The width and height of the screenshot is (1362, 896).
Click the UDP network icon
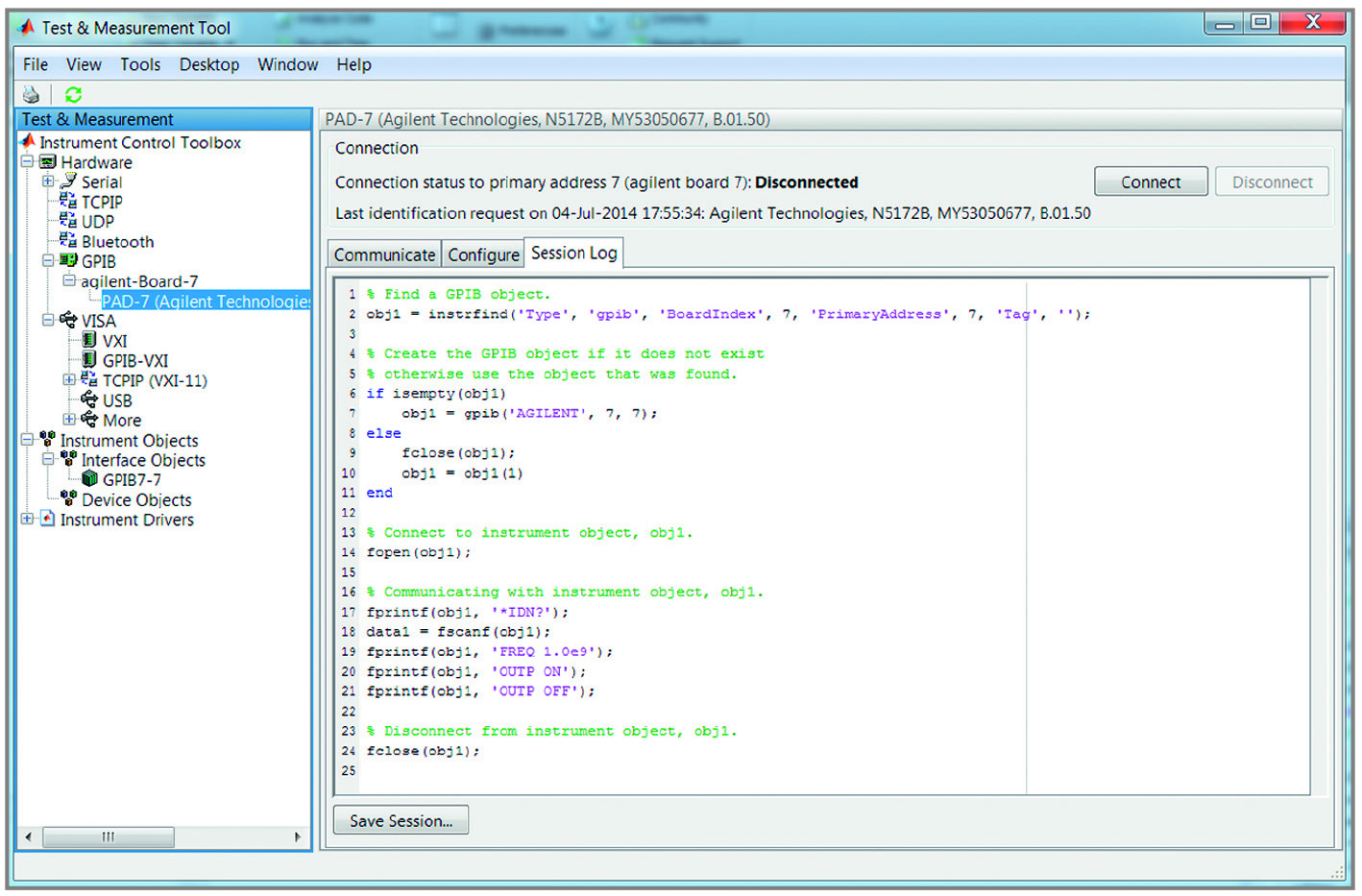pyautogui.click(x=68, y=220)
